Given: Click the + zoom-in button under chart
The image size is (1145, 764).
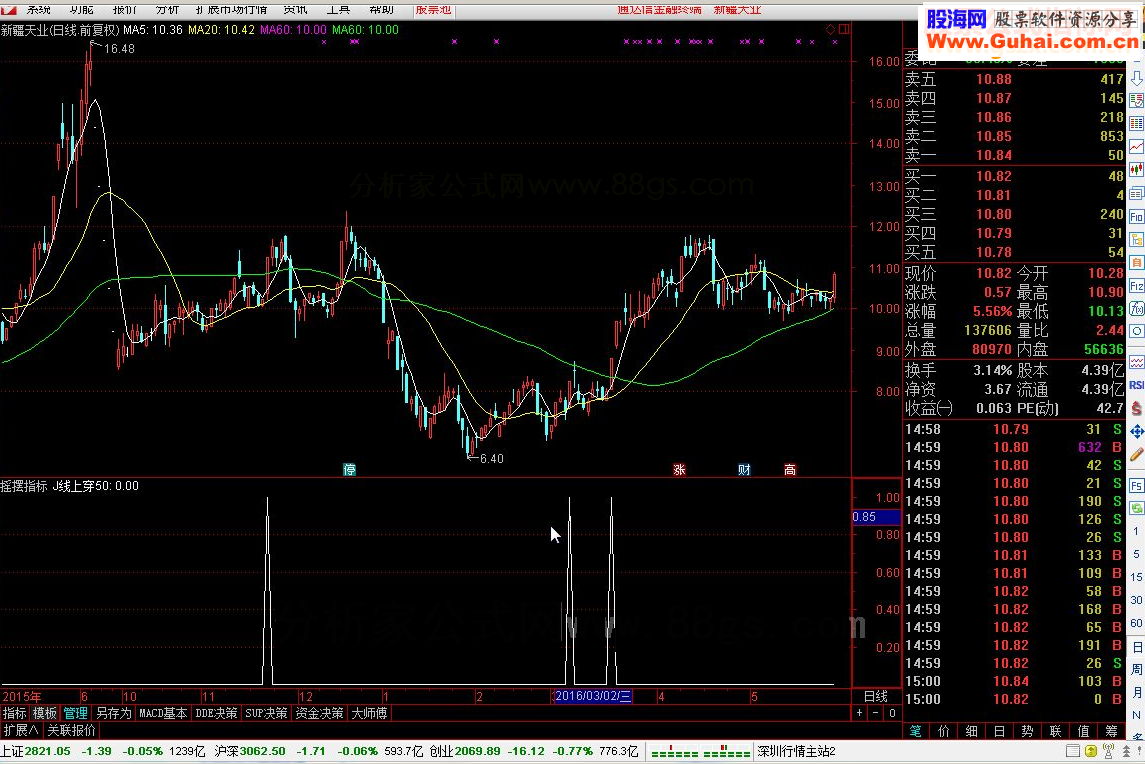Looking at the screenshot, I should coord(859,713).
